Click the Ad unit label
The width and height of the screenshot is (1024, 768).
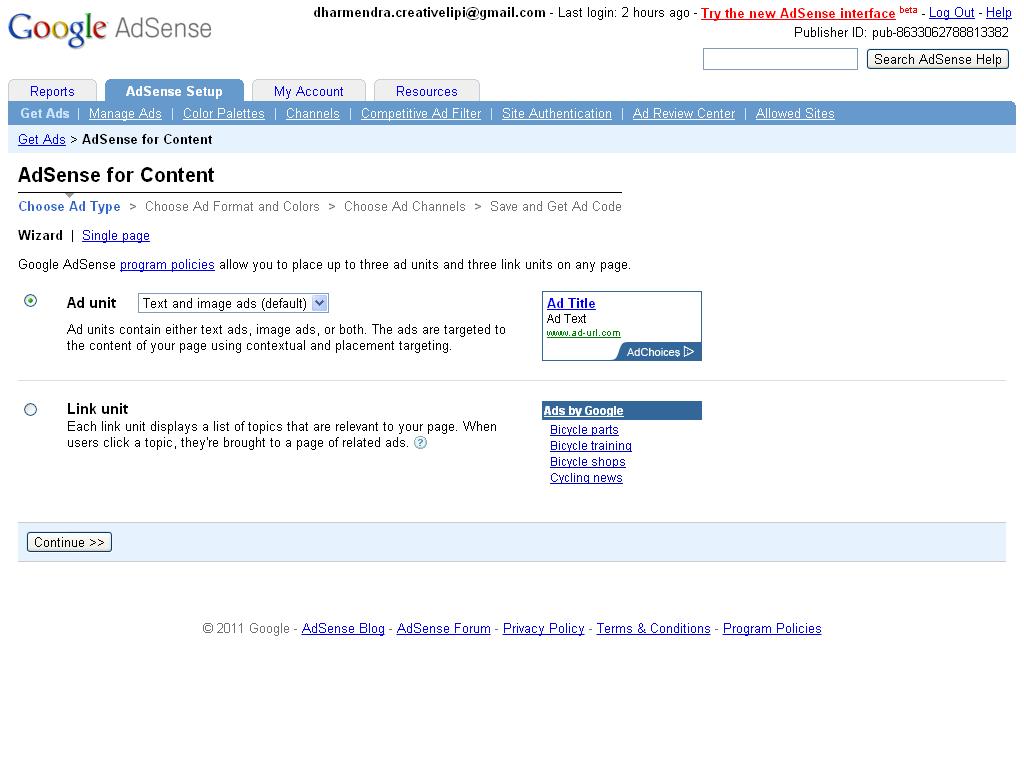tap(91, 303)
